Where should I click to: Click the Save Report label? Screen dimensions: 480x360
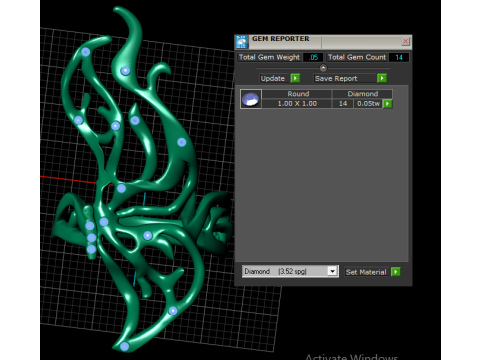(336, 78)
